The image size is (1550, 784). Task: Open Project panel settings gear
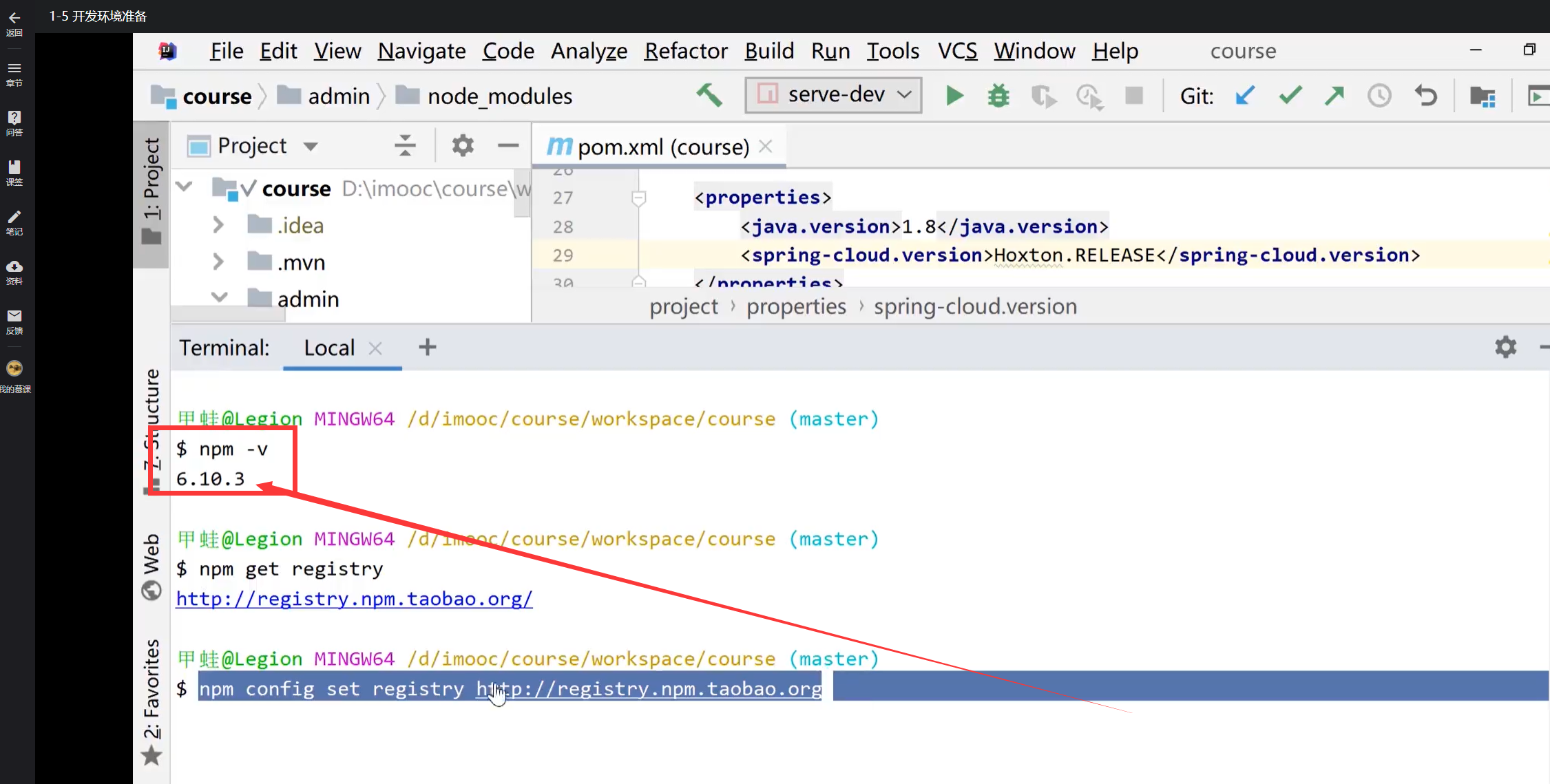click(x=463, y=145)
